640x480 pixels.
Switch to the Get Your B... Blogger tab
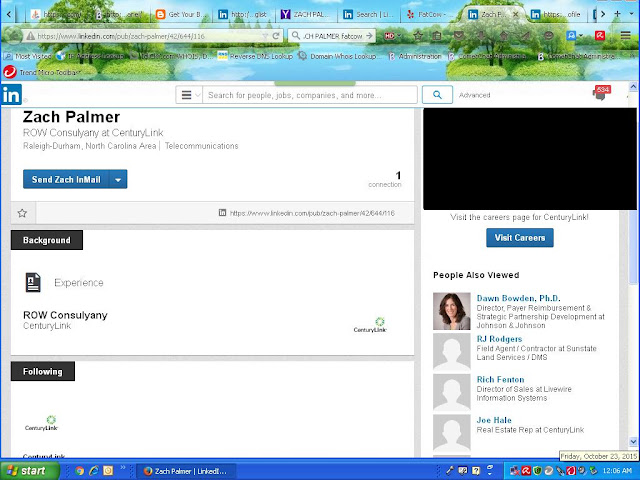[x=182, y=15]
